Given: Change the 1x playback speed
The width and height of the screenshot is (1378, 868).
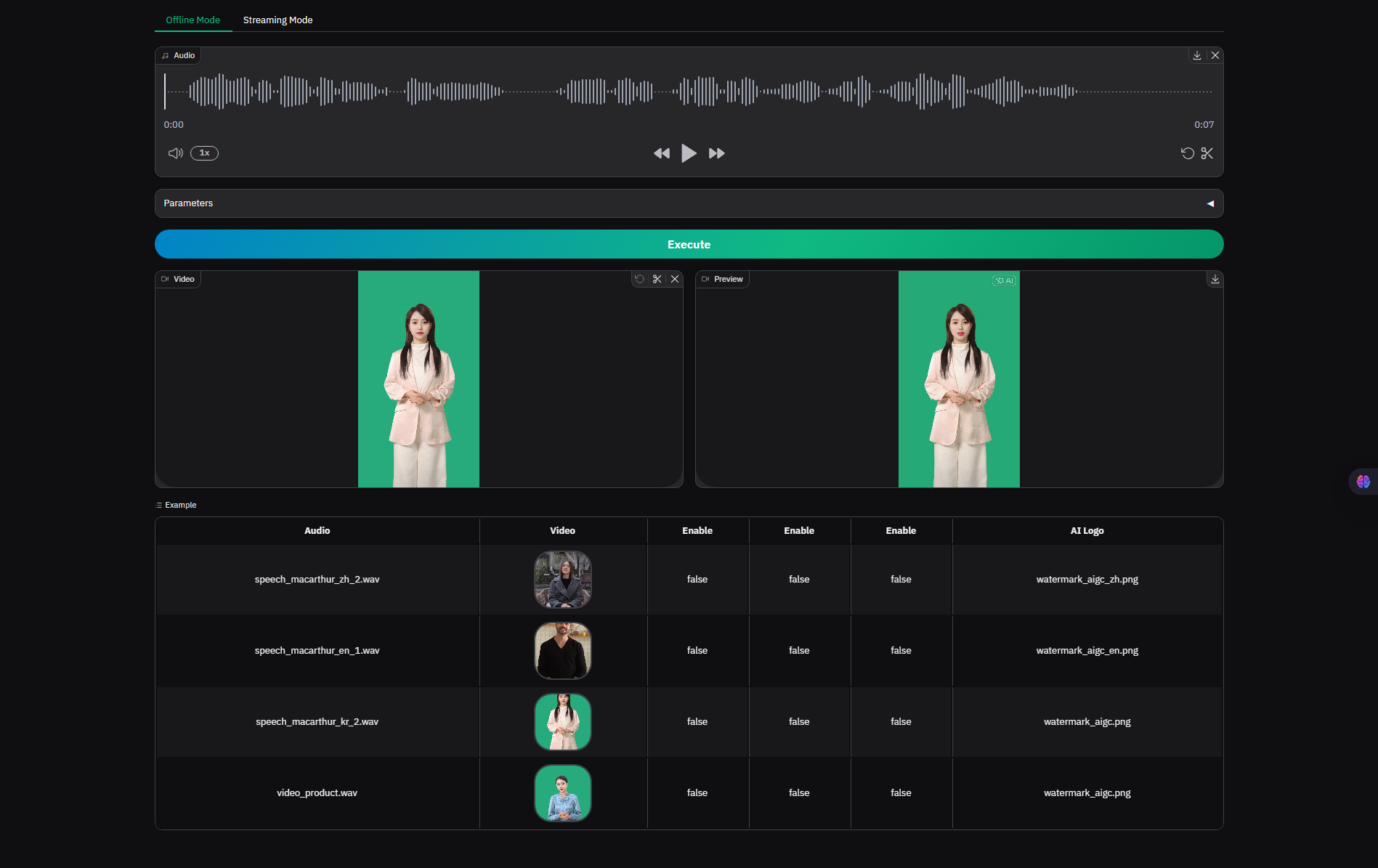Looking at the screenshot, I should click(x=204, y=153).
